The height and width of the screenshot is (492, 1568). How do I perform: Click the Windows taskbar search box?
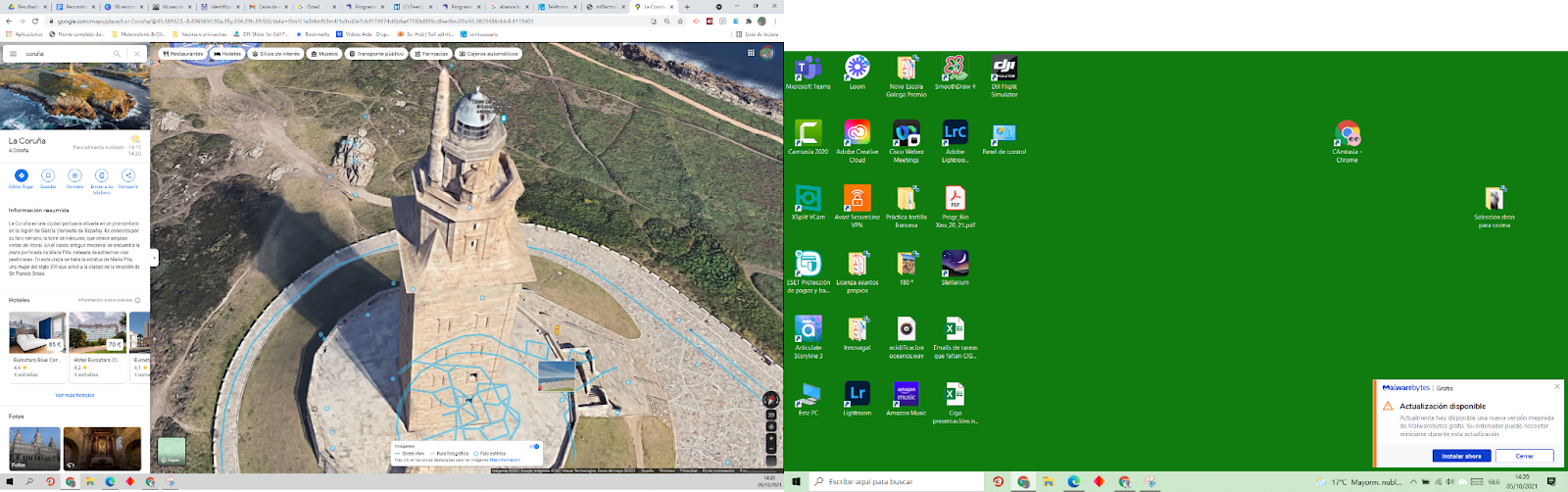[x=896, y=482]
